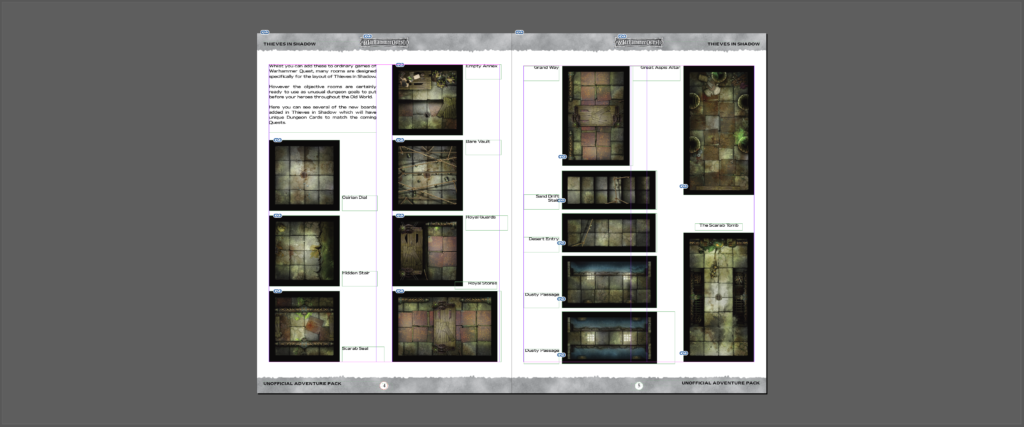Select the Warhammer Quest logo on page 5

tap(639, 42)
